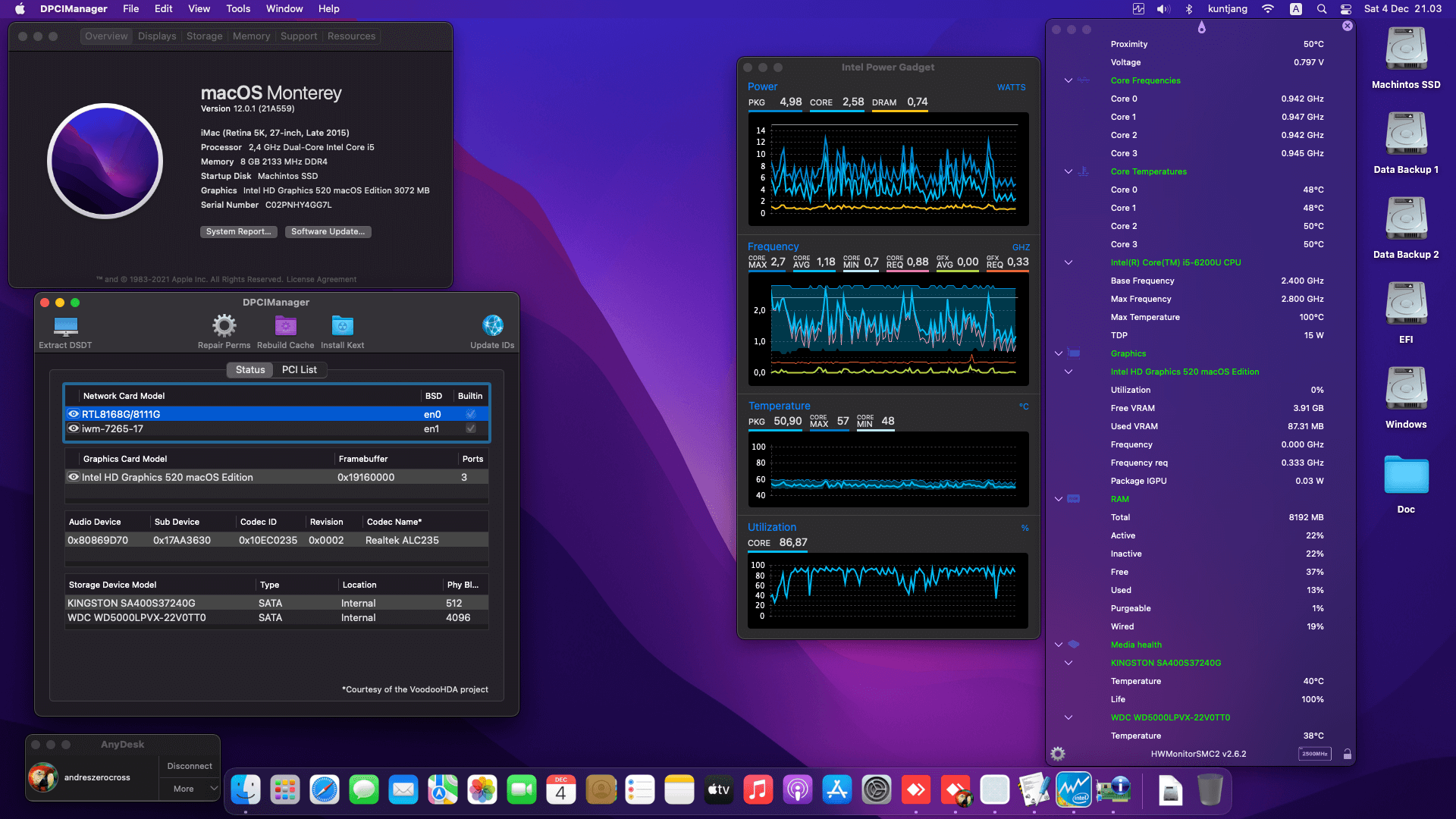Open Machintos SSD desktop drive

1406,49
